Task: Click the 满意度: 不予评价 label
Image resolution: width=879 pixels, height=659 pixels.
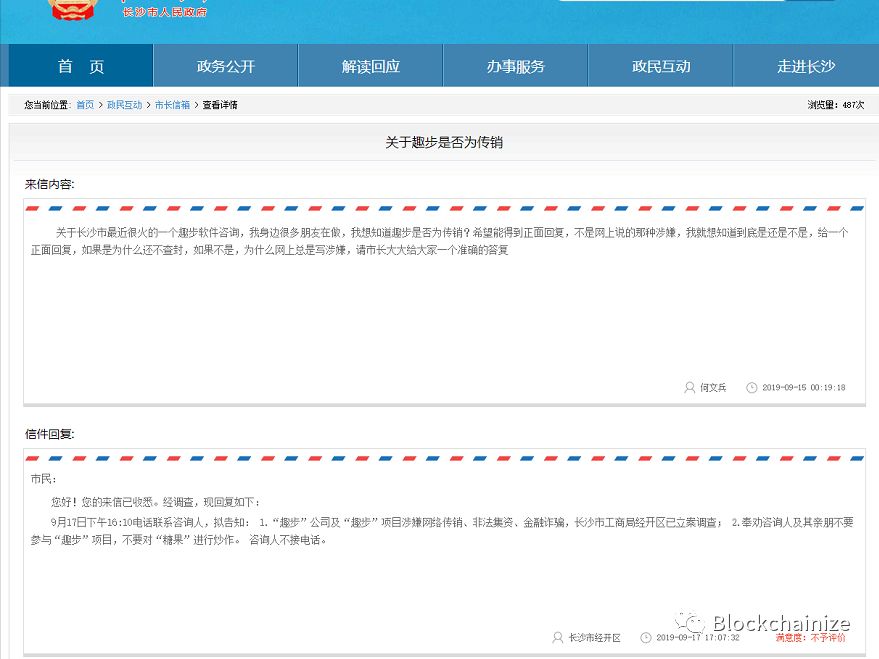Action: [x=811, y=638]
